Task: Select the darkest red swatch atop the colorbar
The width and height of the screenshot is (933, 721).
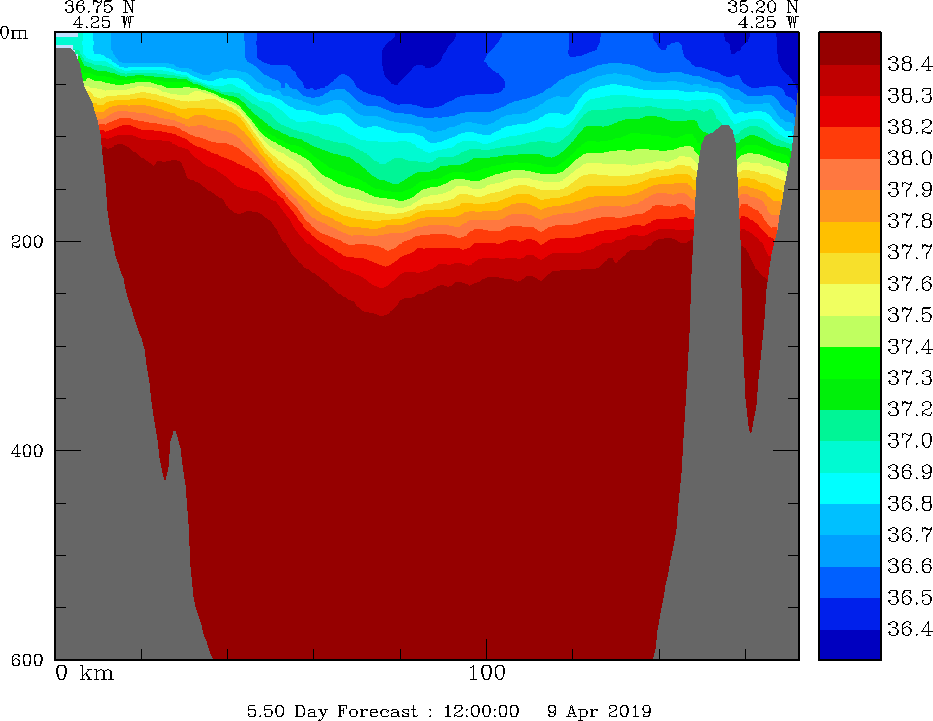Action: pyautogui.click(x=850, y=48)
